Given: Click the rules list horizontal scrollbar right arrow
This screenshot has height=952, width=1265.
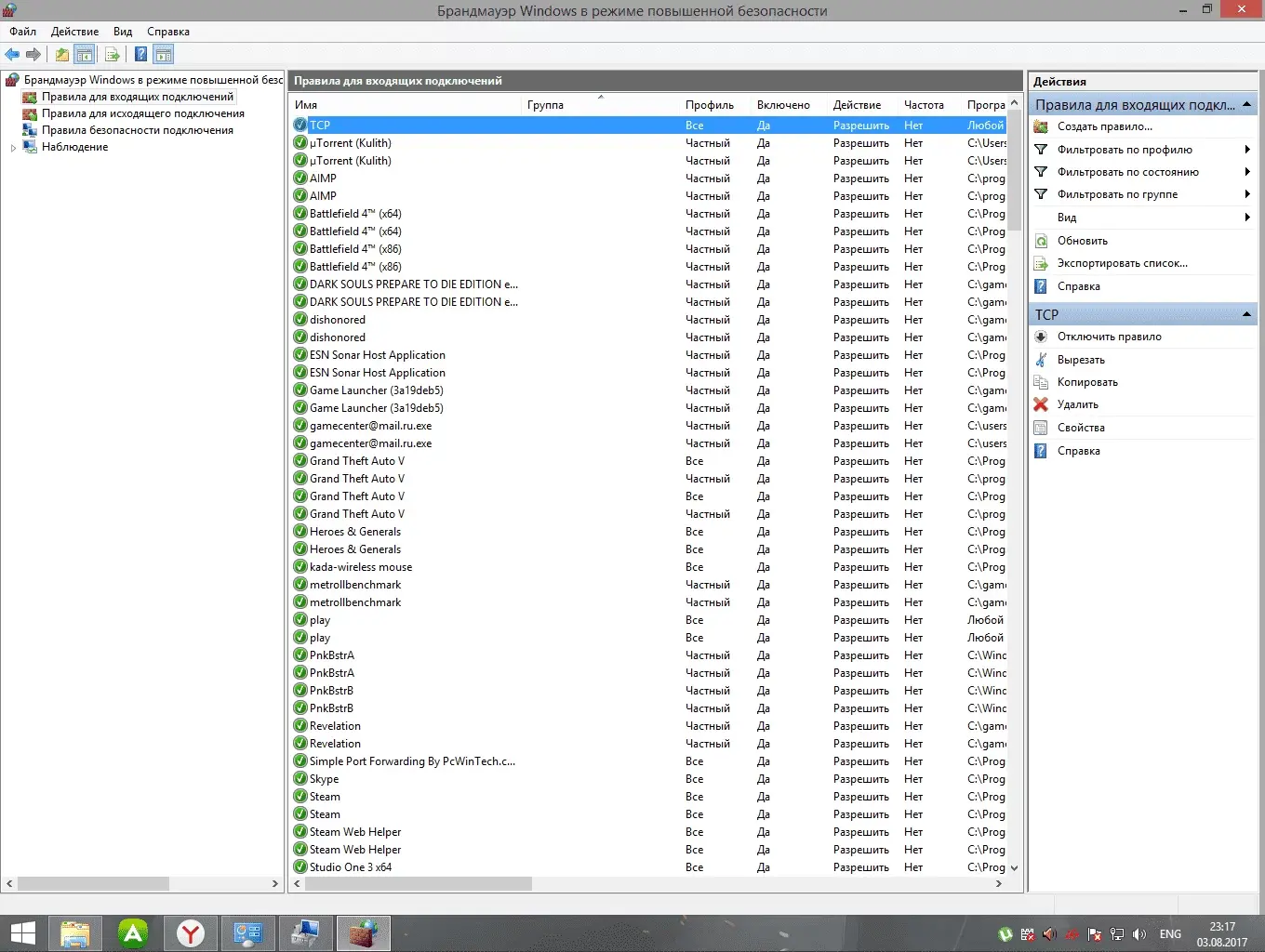Looking at the screenshot, I should pos(999,883).
